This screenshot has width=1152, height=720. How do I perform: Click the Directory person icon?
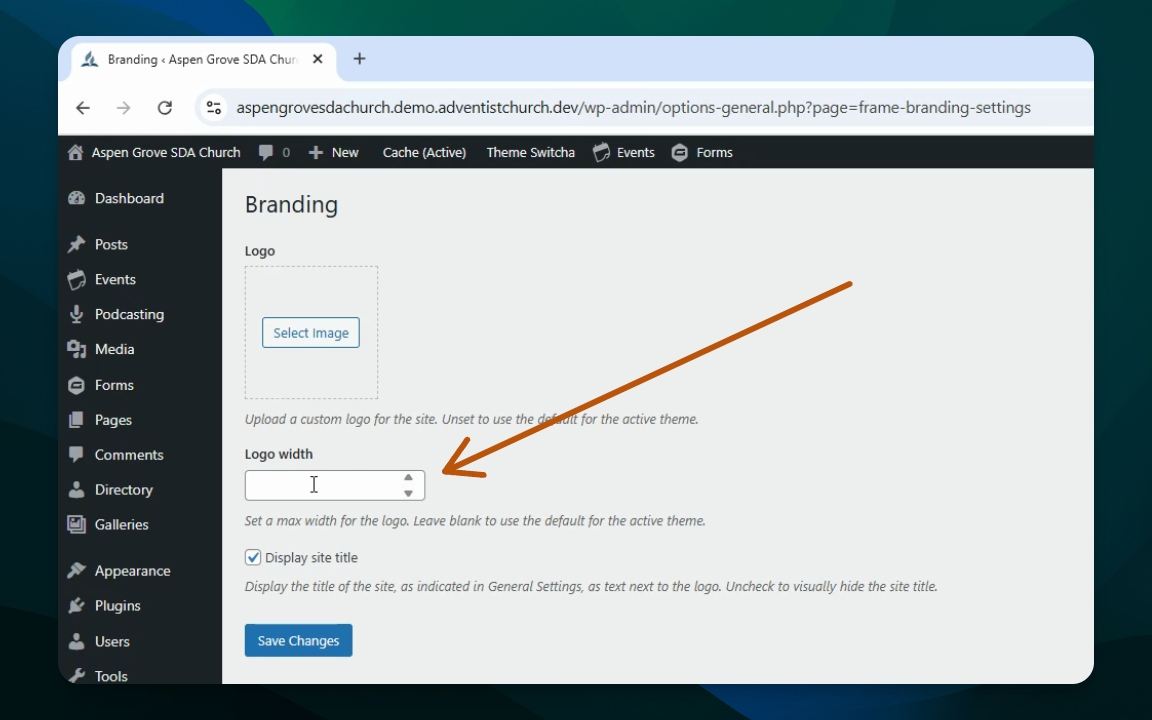(x=76, y=489)
